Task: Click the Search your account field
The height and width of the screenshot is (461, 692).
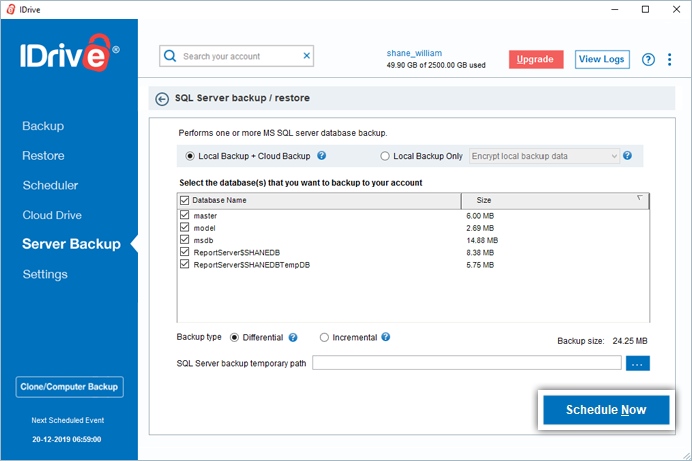Action: pos(237,56)
